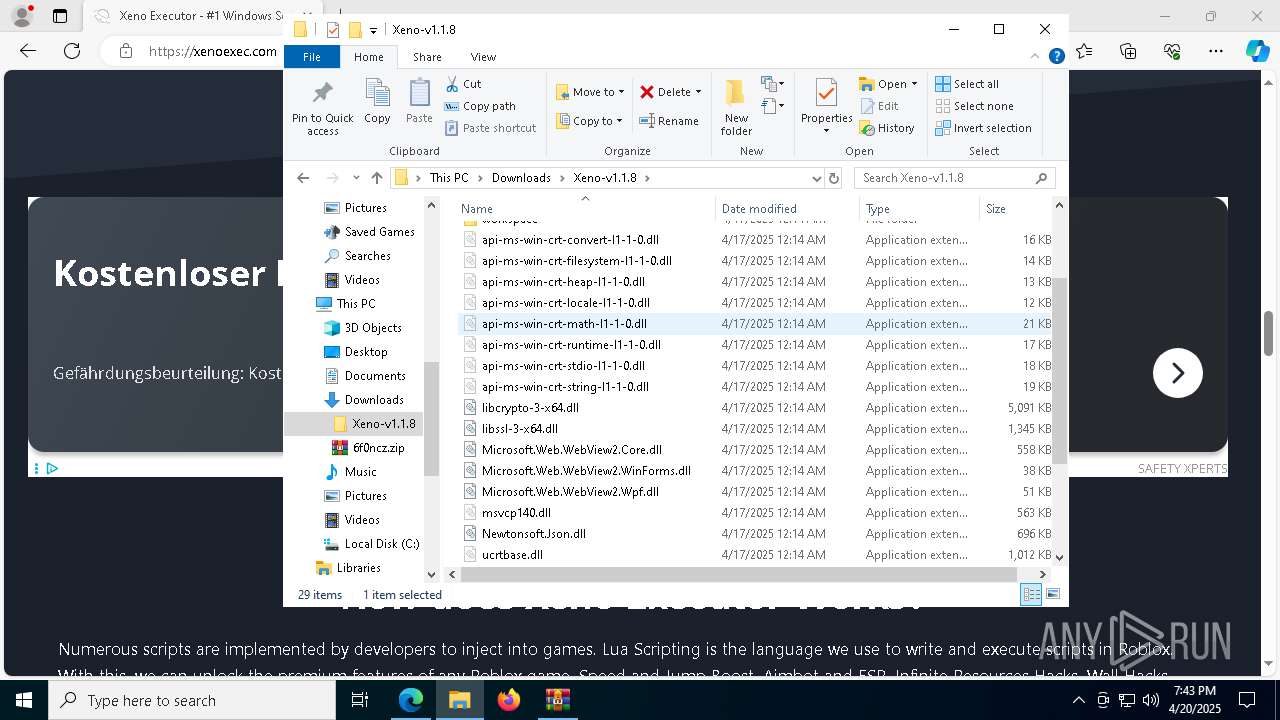This screenshot has height=720, width=1280.
Task: Click Copy path in Clipboard group
Action: coord(480,106)
